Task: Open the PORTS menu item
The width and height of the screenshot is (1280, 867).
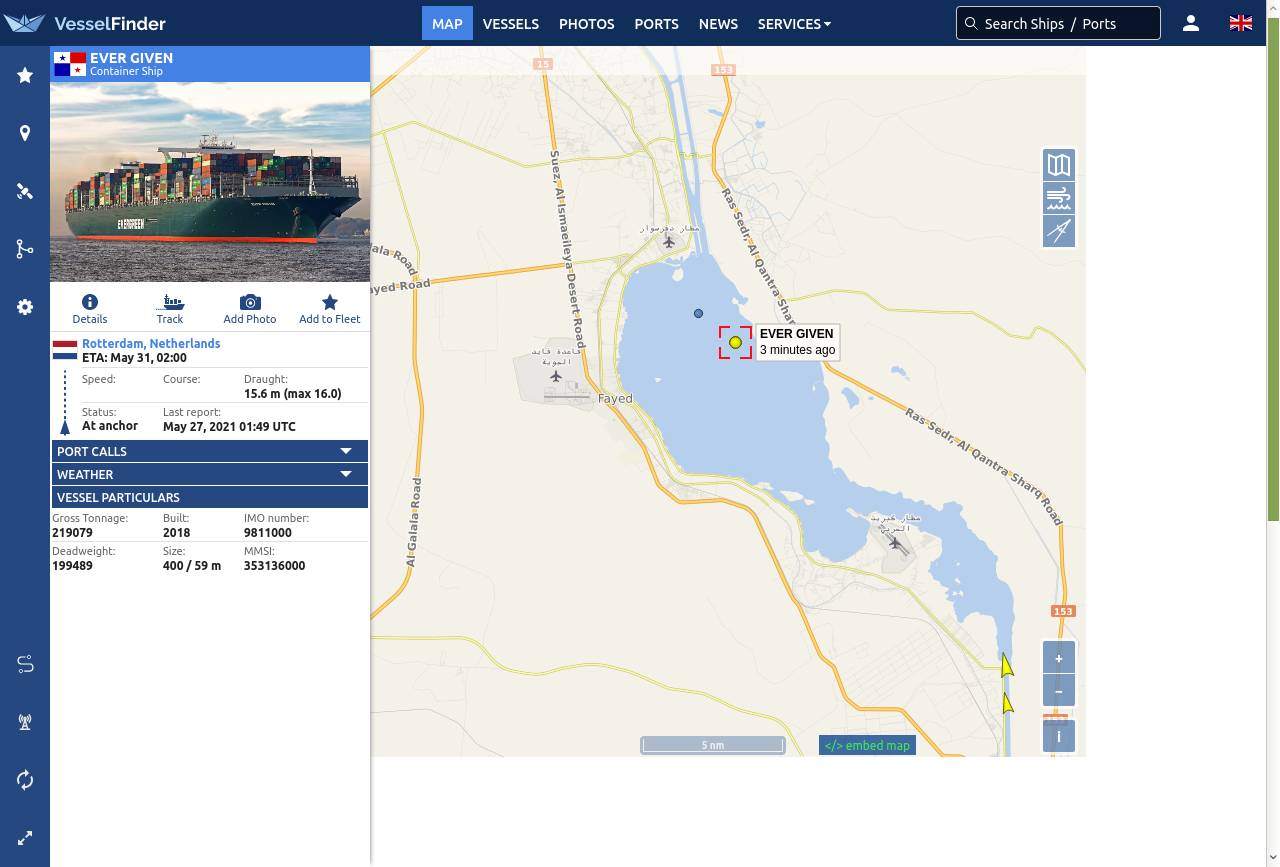Action: click(x=656, y=24)
